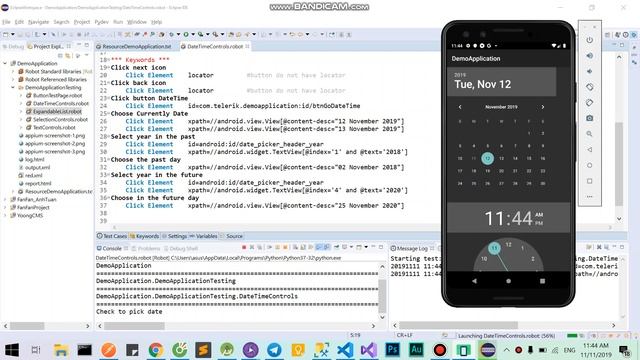640x360 pixels.
Task: Show hidden system tray icons chevron
Action: [507, 350]
